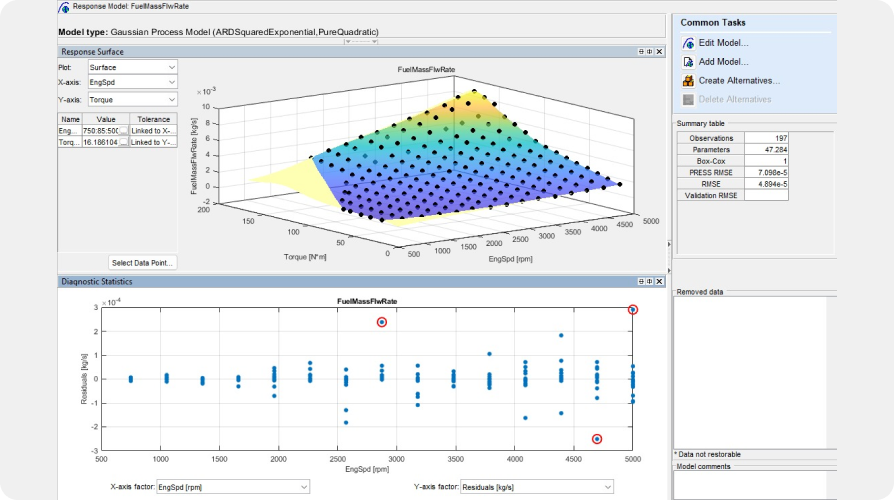Image resolution: width=894 pixels, height=500 pixels.
Task: Click the Create Alternatives icon
Action: [x=688, y=81]
